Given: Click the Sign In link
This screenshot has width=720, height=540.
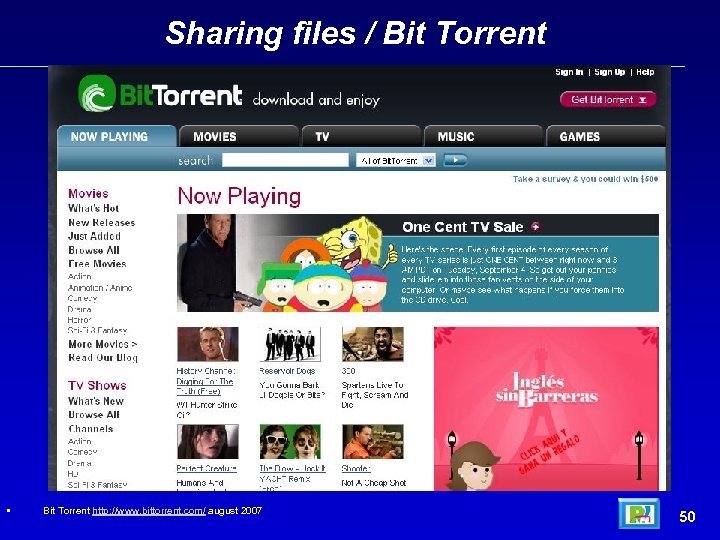Looking at the screenshot, I should (x=569, y=72).
